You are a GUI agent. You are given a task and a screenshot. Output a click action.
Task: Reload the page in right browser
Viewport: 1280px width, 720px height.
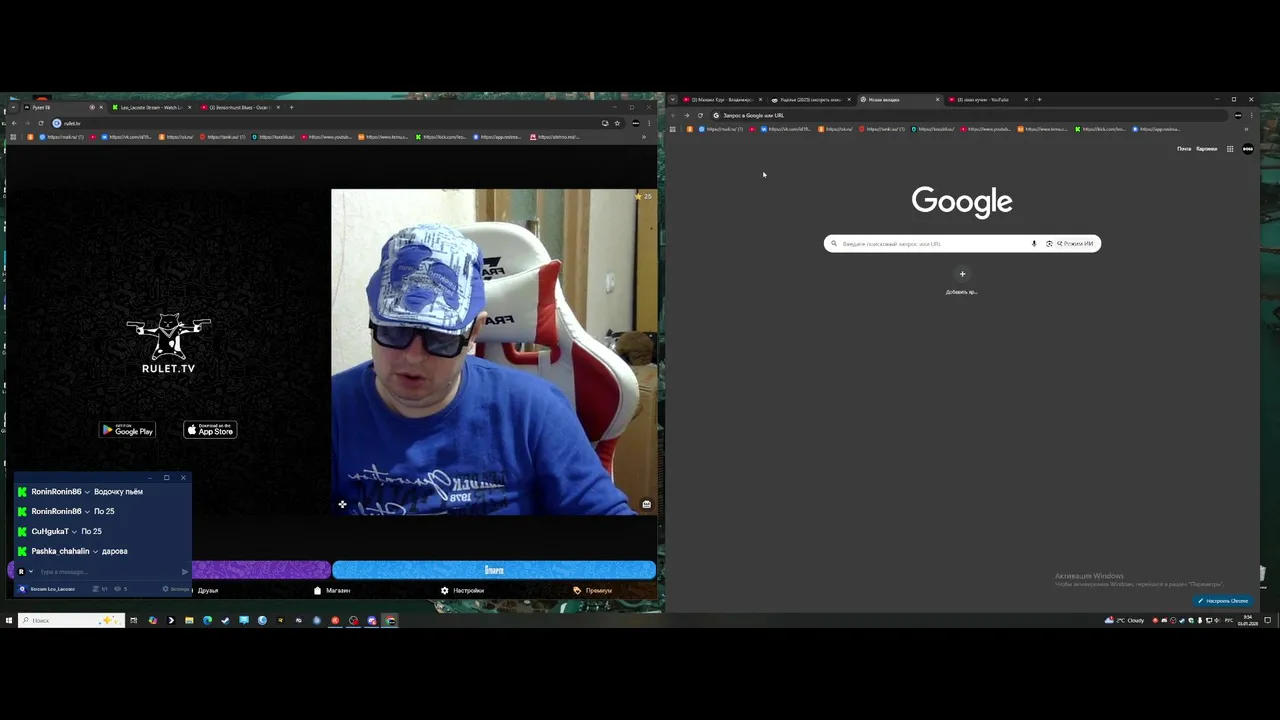pyautogui.click(x=700, y=115)
